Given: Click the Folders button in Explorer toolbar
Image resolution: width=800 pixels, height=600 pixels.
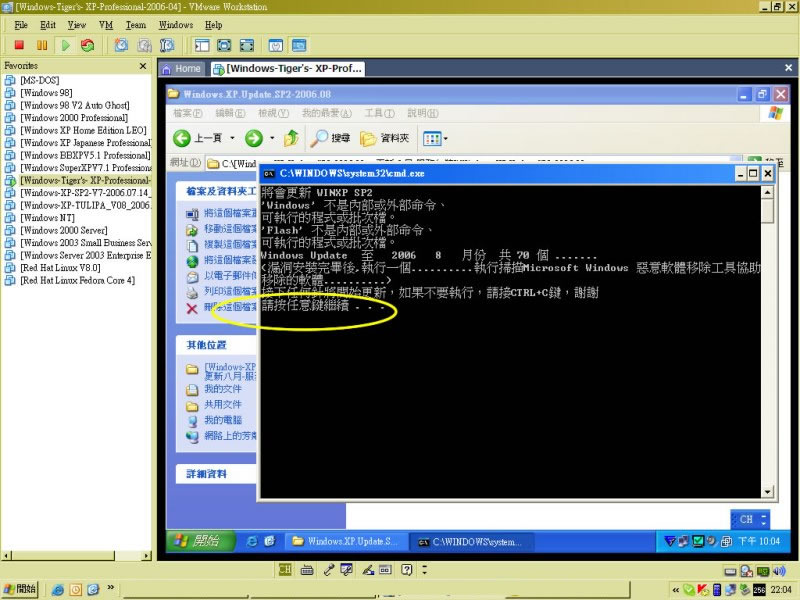Looking at the screenshot, I should pos(385,138).
